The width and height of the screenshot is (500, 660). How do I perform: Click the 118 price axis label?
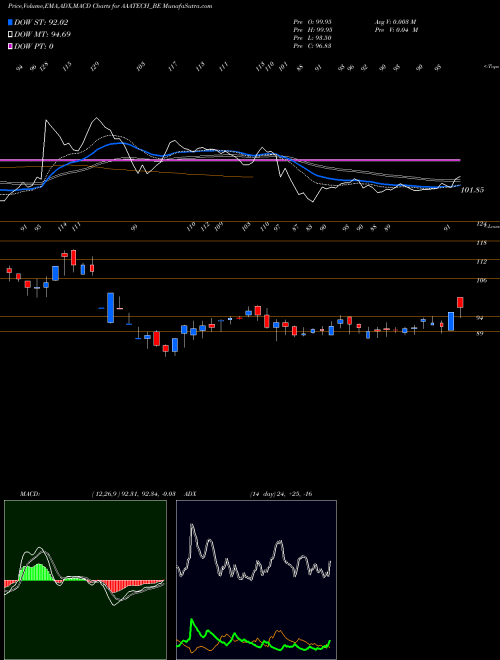pyautogui.click(x=481, y=243)
